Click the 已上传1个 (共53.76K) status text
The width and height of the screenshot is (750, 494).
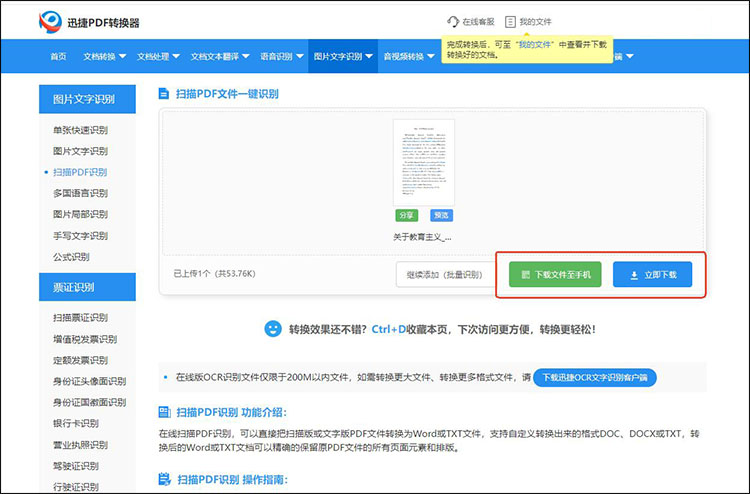(214, 274)
